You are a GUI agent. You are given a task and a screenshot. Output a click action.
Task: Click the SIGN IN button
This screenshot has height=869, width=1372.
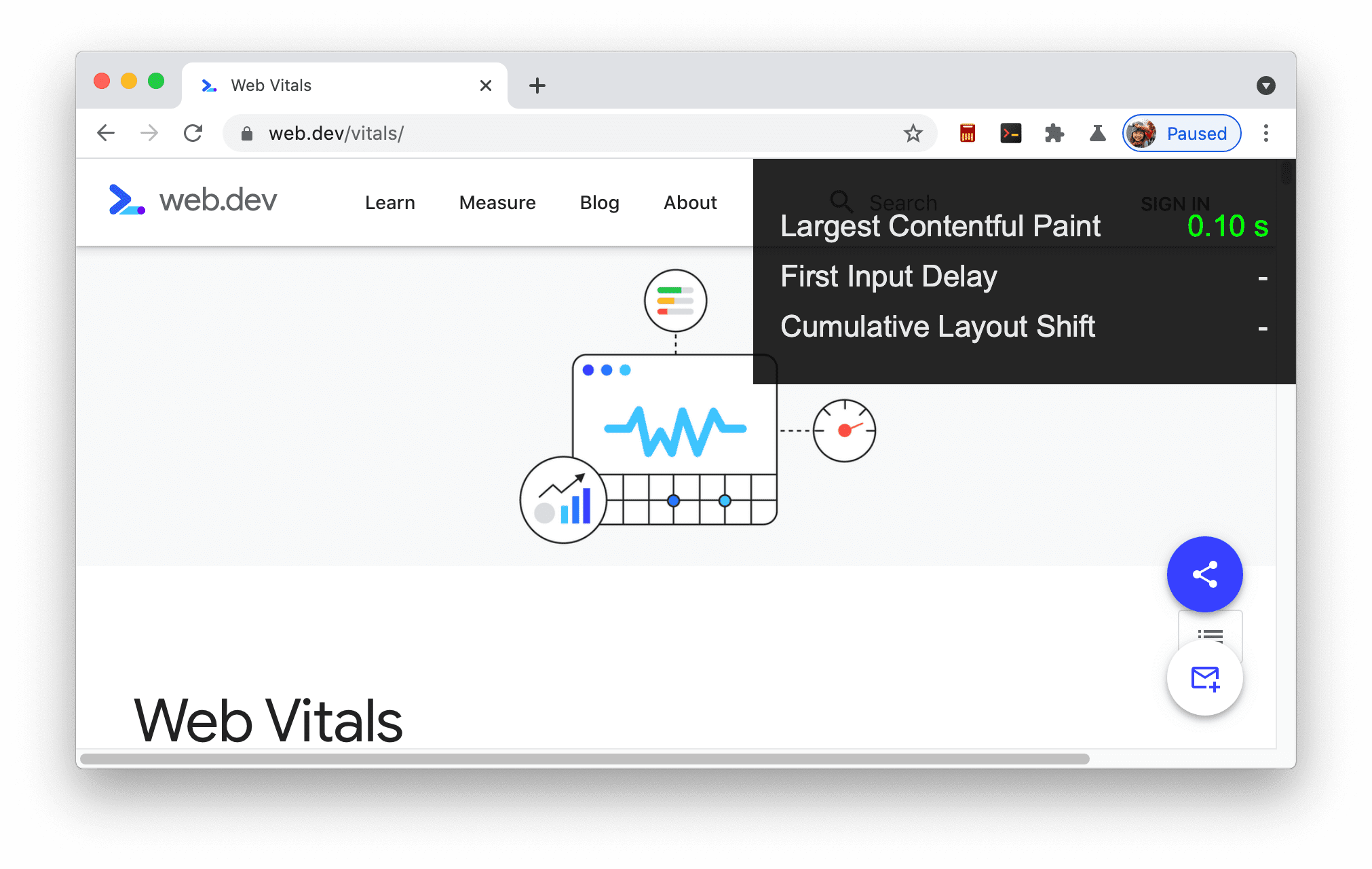pyautogui.click(x=1175, y=201)
